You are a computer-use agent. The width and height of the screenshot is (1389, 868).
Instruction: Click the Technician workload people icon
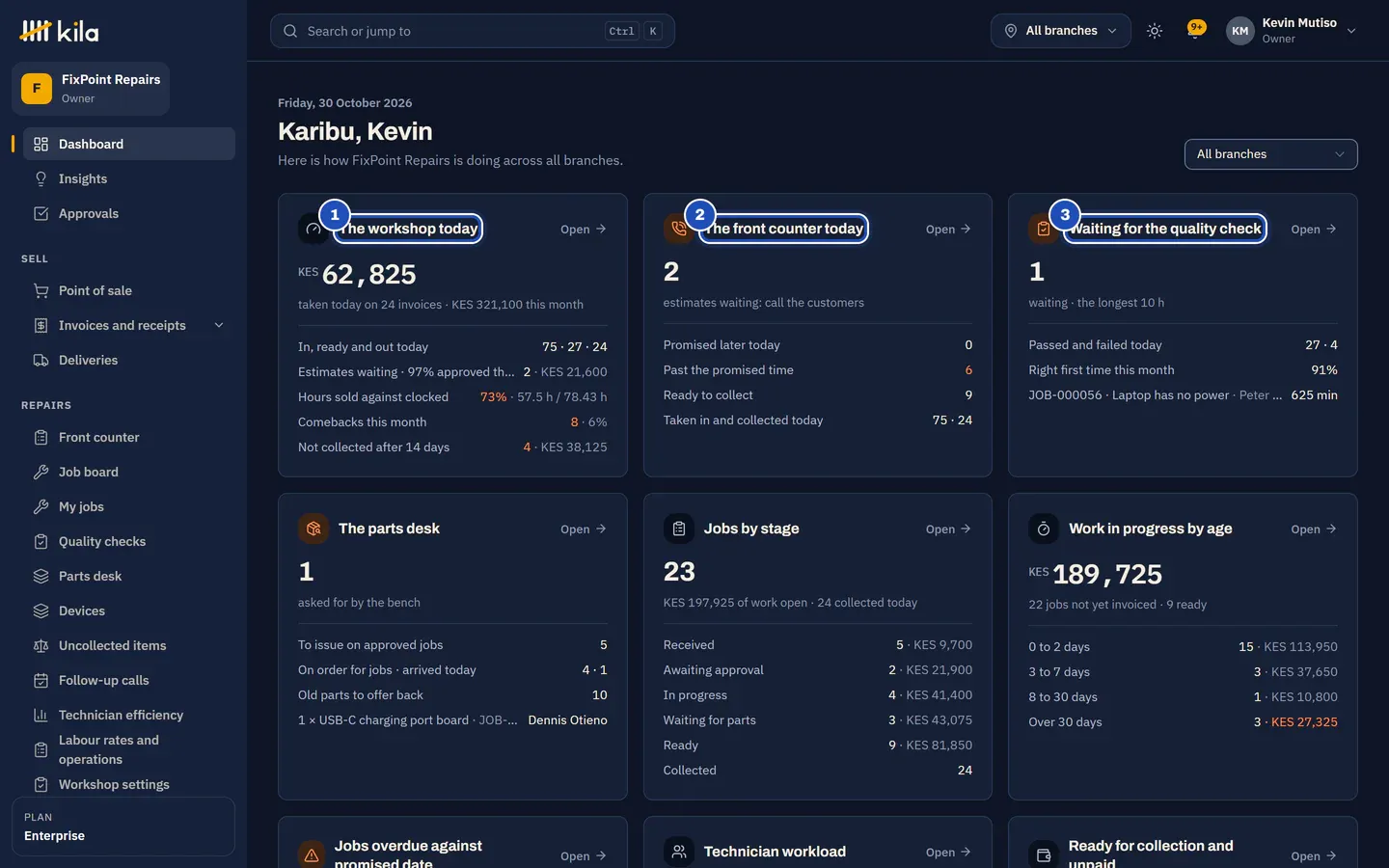coord(678,852)
